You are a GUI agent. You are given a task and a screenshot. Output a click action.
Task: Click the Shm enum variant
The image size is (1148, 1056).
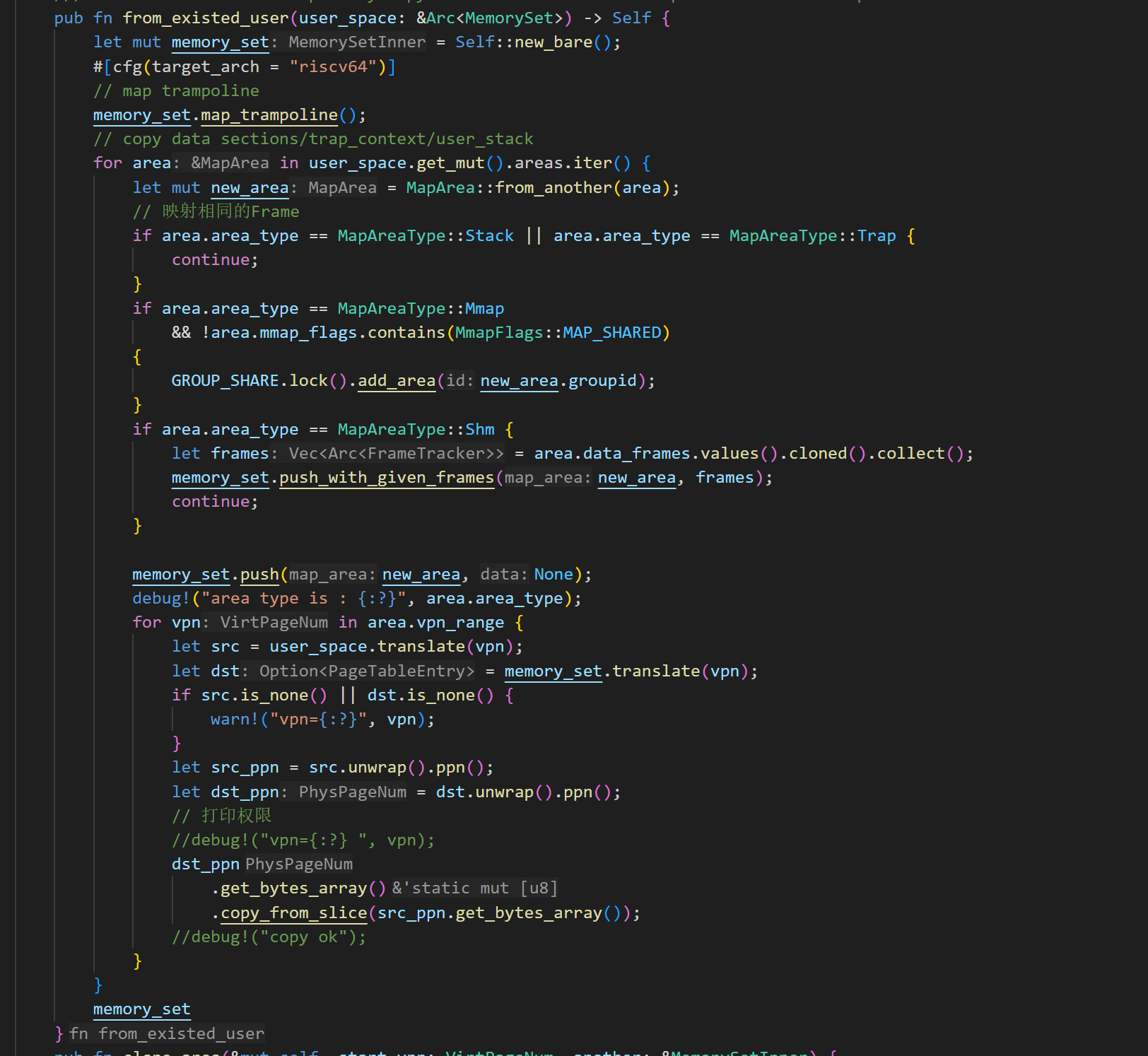[x=479, y=430]
